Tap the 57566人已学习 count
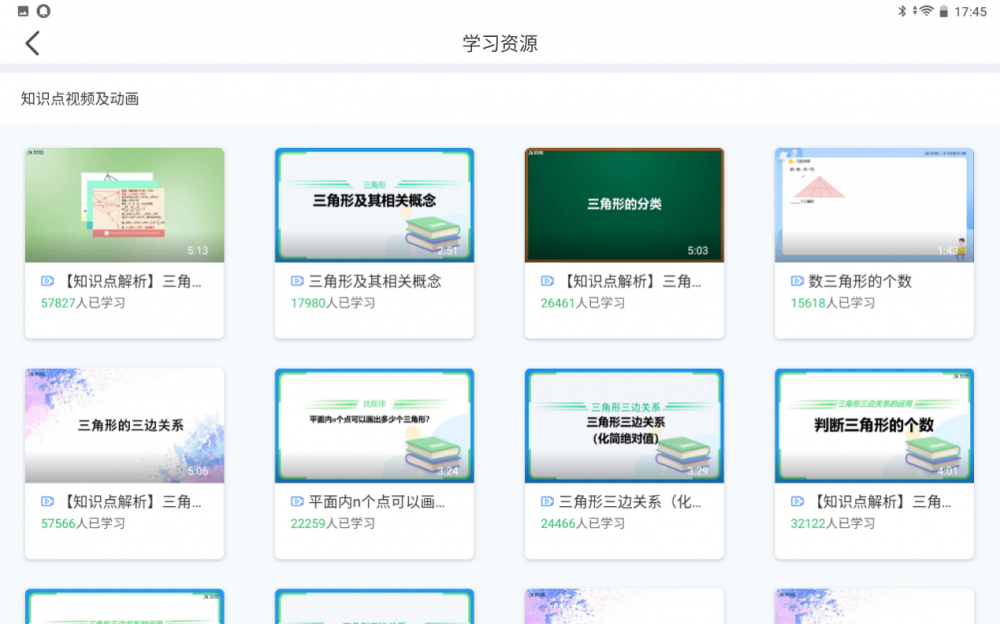Image resolution: width=1000 pixels, height=624 pixels. coord(83,524)
